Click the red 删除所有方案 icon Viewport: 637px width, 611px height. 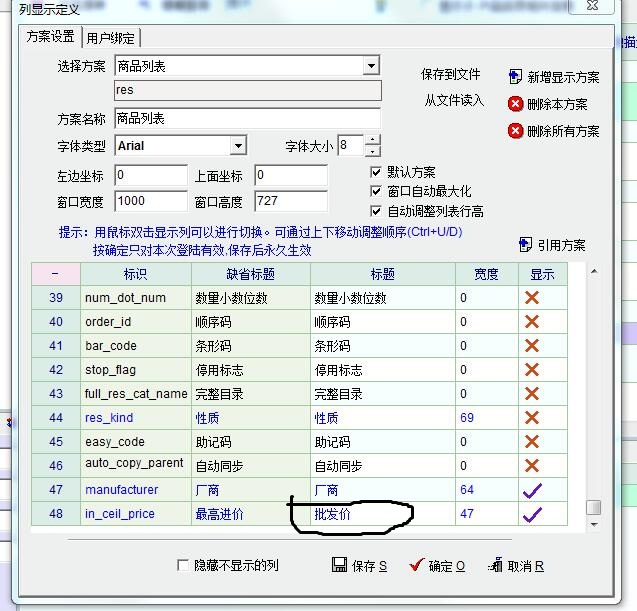pos(515,131)
